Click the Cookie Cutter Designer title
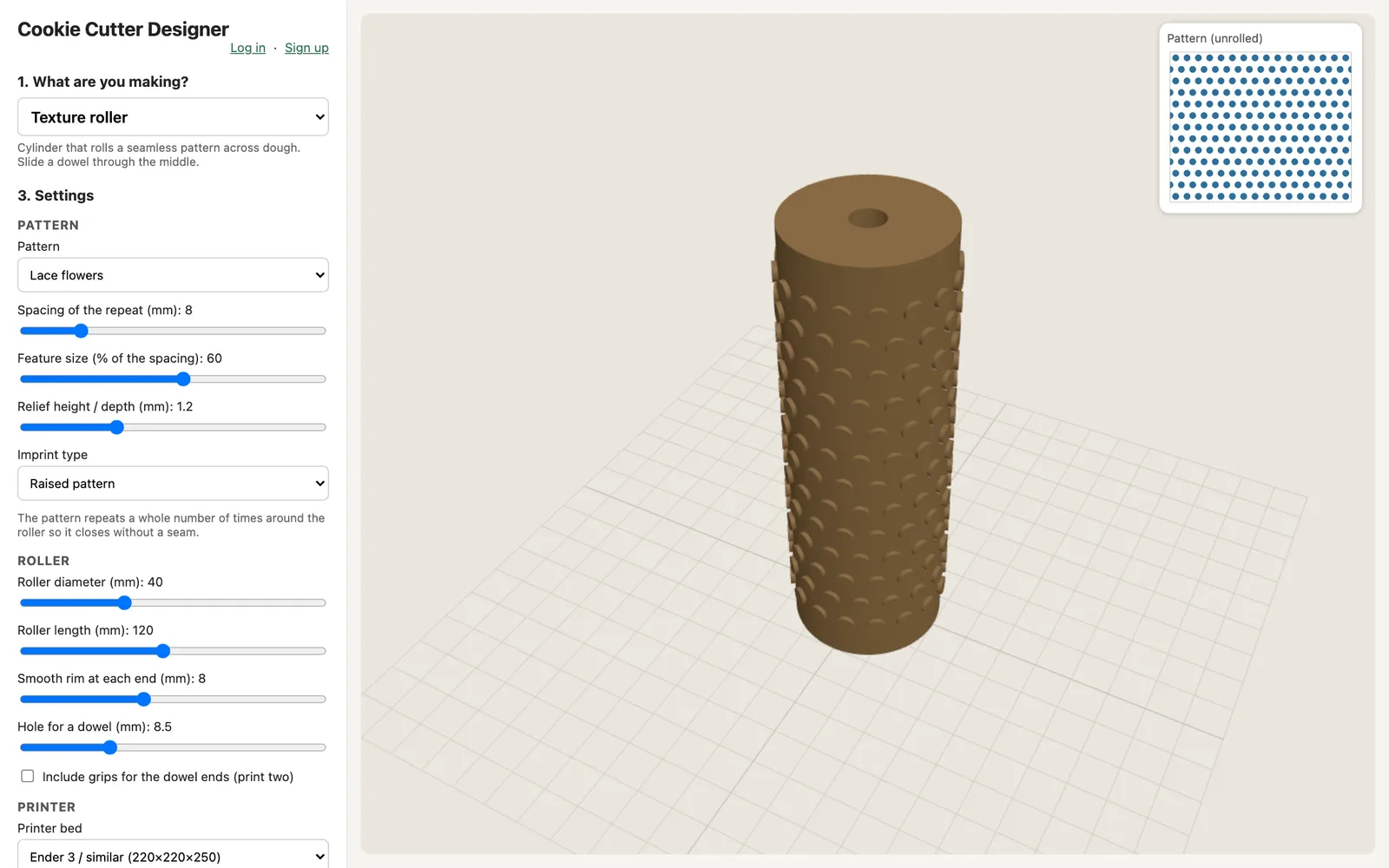Screen dimensions: 1389x868 point(123,29)
